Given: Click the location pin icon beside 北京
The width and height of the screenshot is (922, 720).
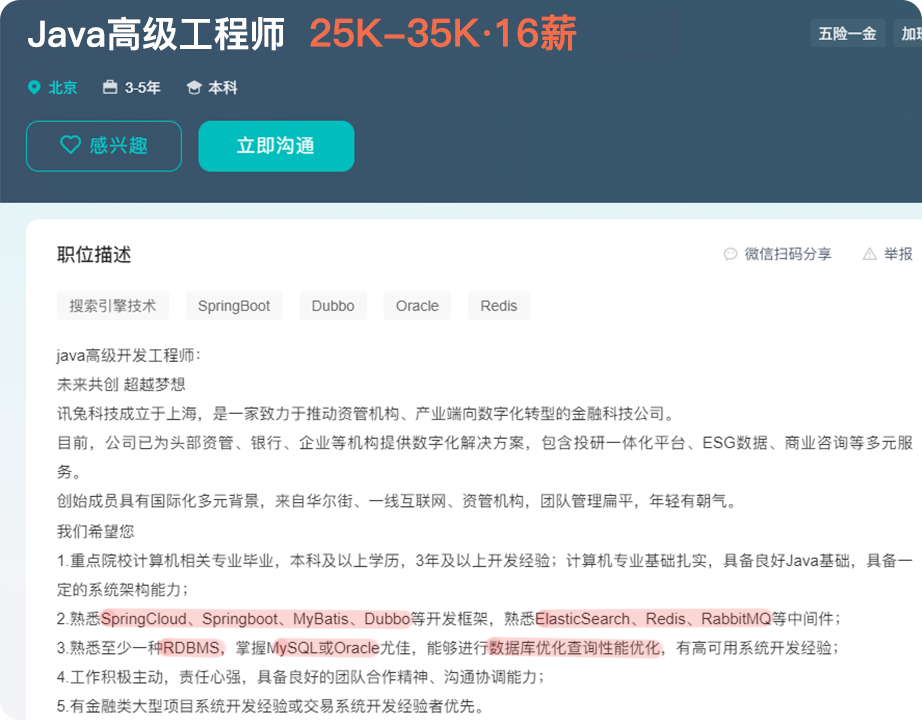Looking at the screenshot, I should pos(34,88).
